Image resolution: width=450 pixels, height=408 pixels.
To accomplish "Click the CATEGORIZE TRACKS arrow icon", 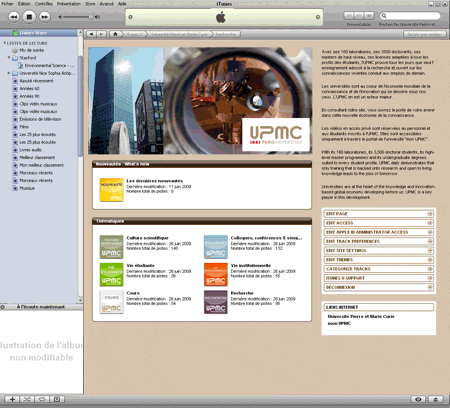I will [430, 269].
